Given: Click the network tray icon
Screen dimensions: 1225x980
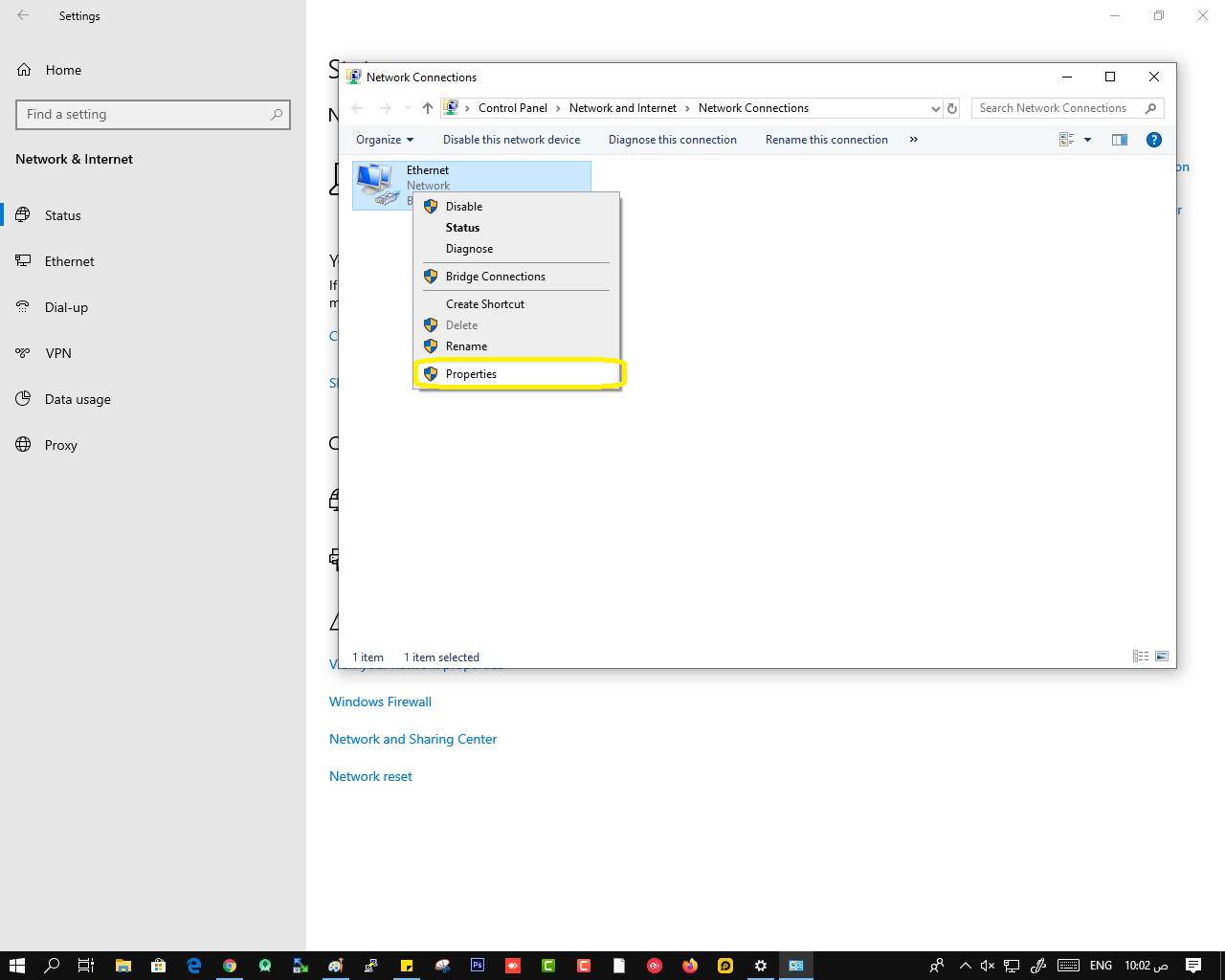Looking at the screenshot, I should pyautogui.click(x=1012, y=966).
